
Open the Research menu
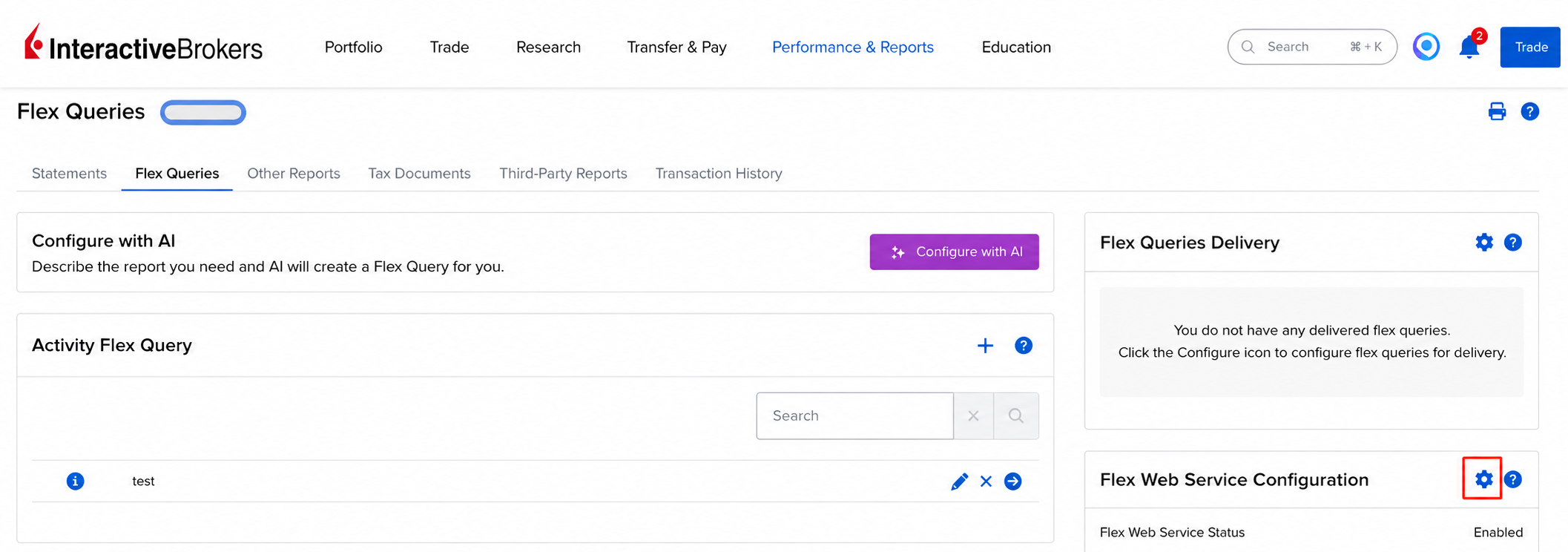tap(548, 47)
